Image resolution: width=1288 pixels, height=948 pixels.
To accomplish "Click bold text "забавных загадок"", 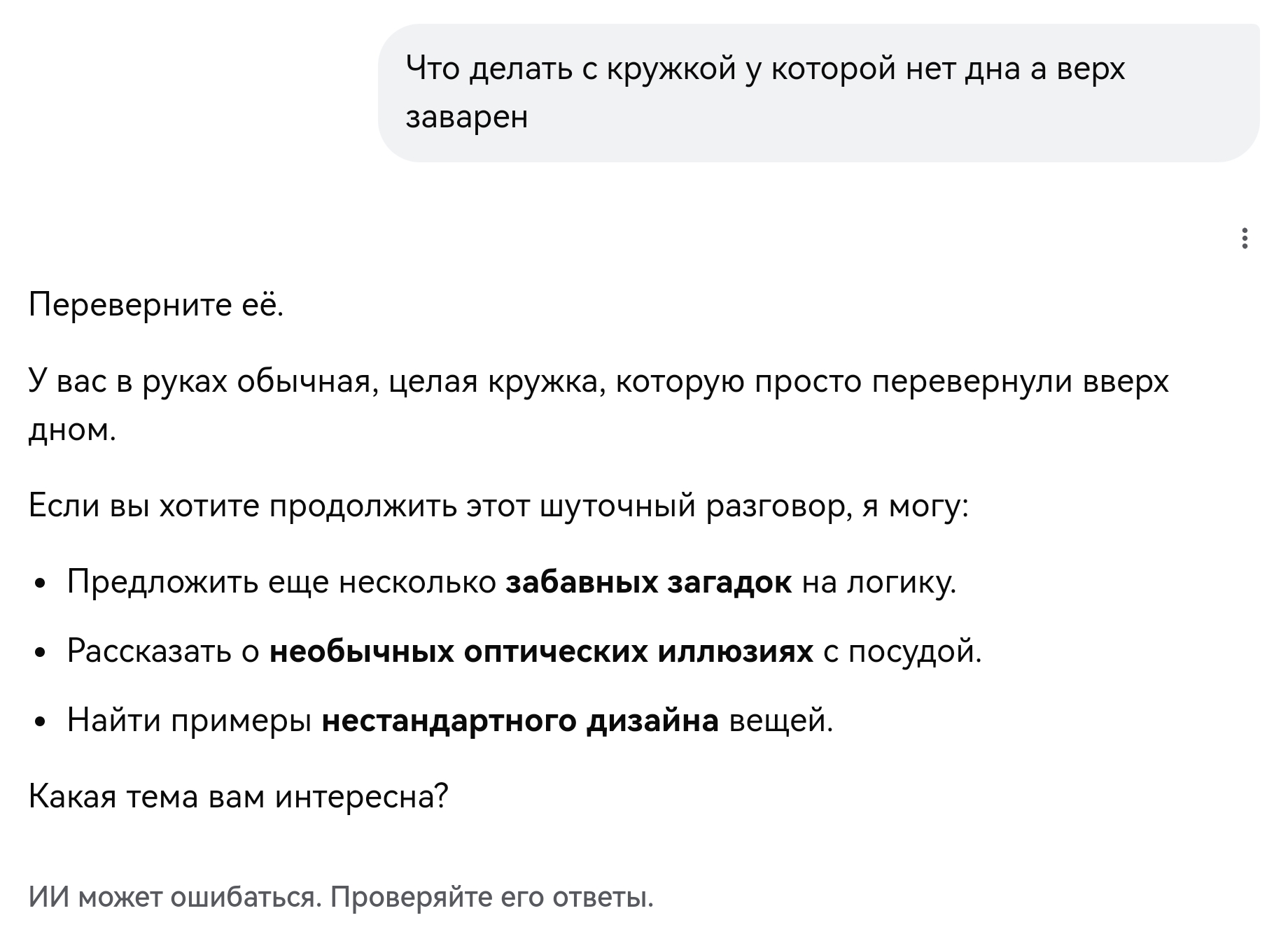I will tap(649, 582).
